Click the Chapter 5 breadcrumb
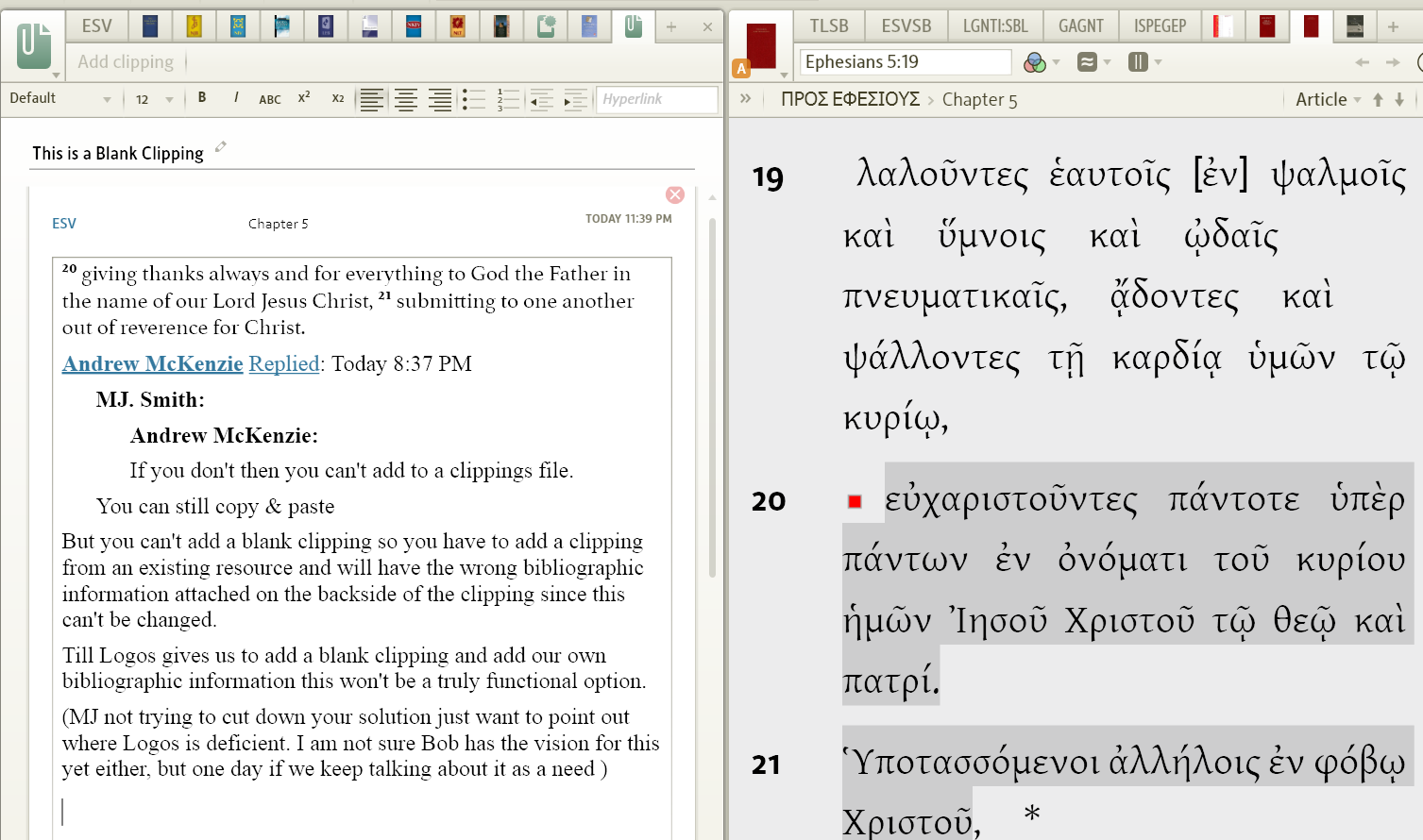Screen dimensions: 1423x840 (x=979, y=100)
